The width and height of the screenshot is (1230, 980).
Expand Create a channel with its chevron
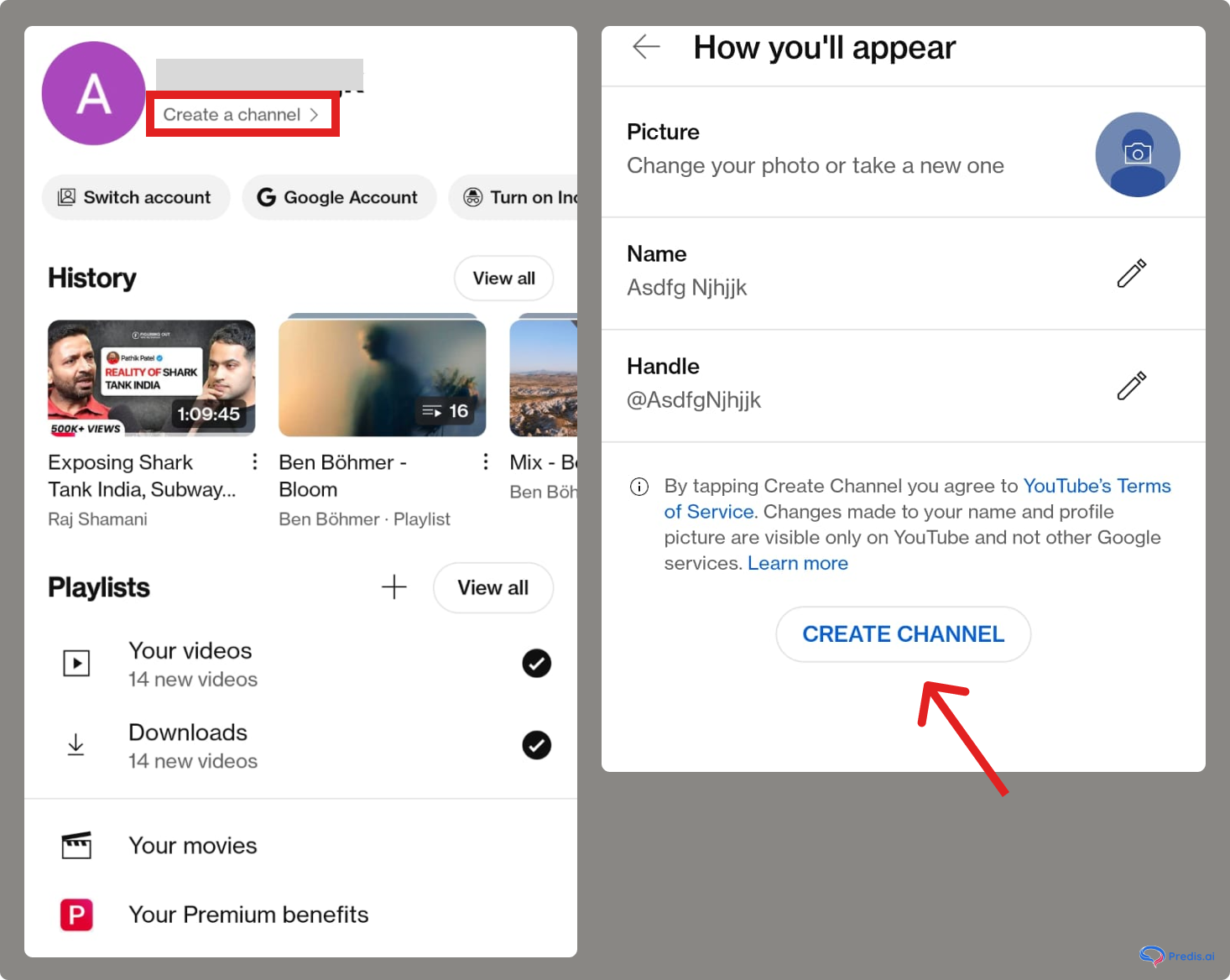tap(315, 114)
